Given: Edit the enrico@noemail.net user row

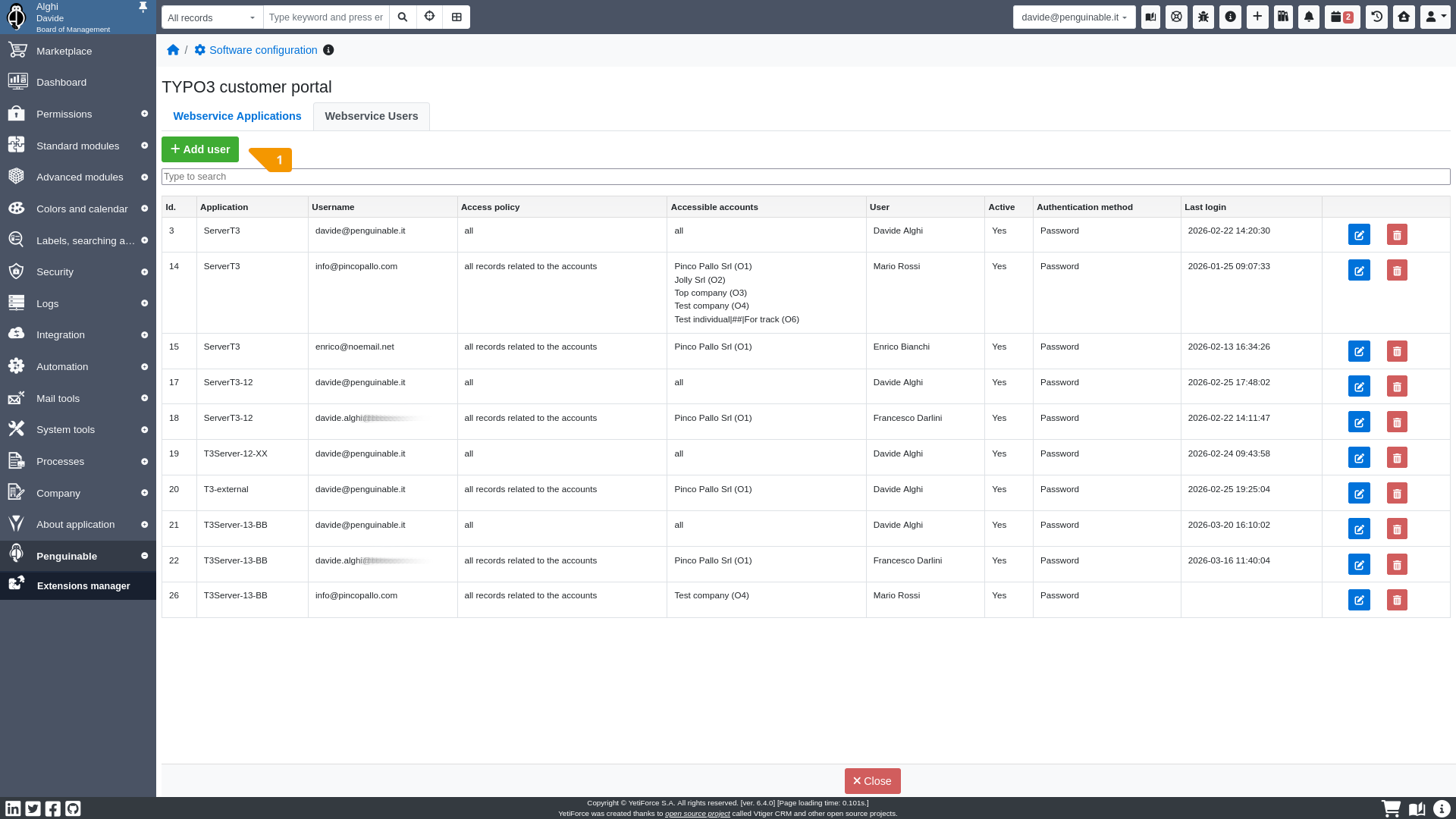Looking at the screenshot, I should 1358,351.
